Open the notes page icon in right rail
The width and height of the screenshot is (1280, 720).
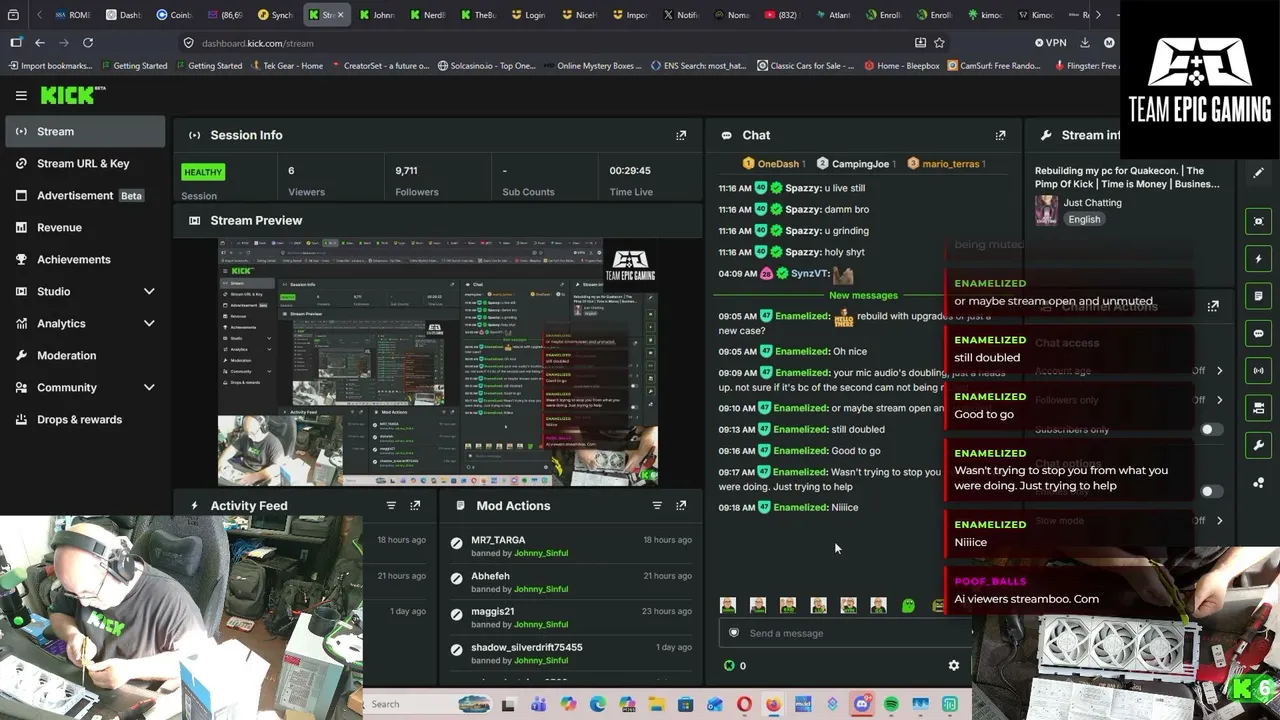point(1259,296)
